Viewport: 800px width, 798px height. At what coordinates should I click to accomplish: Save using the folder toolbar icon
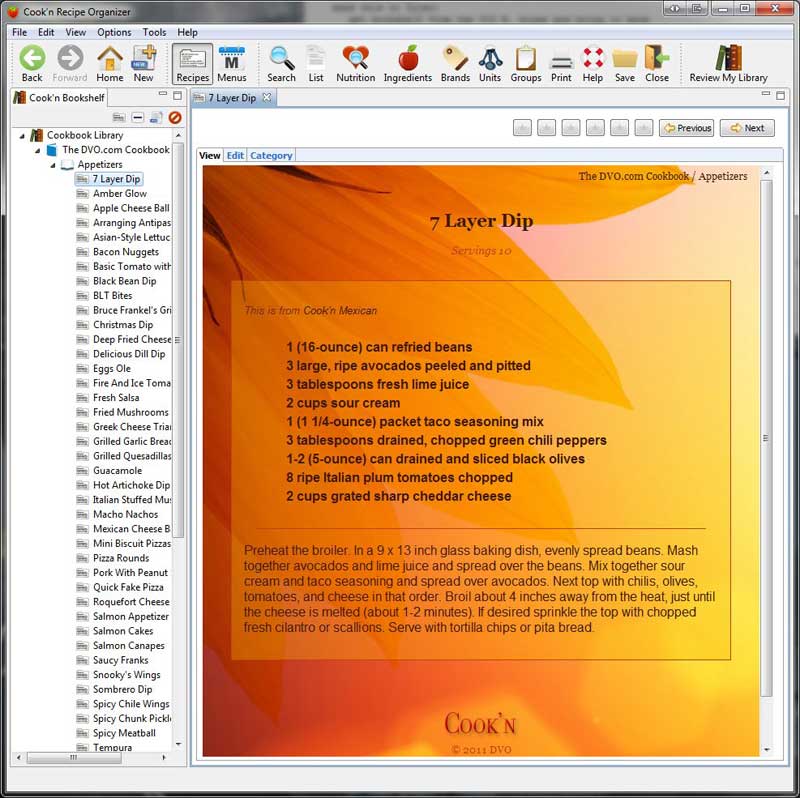[x=625, y=64]
